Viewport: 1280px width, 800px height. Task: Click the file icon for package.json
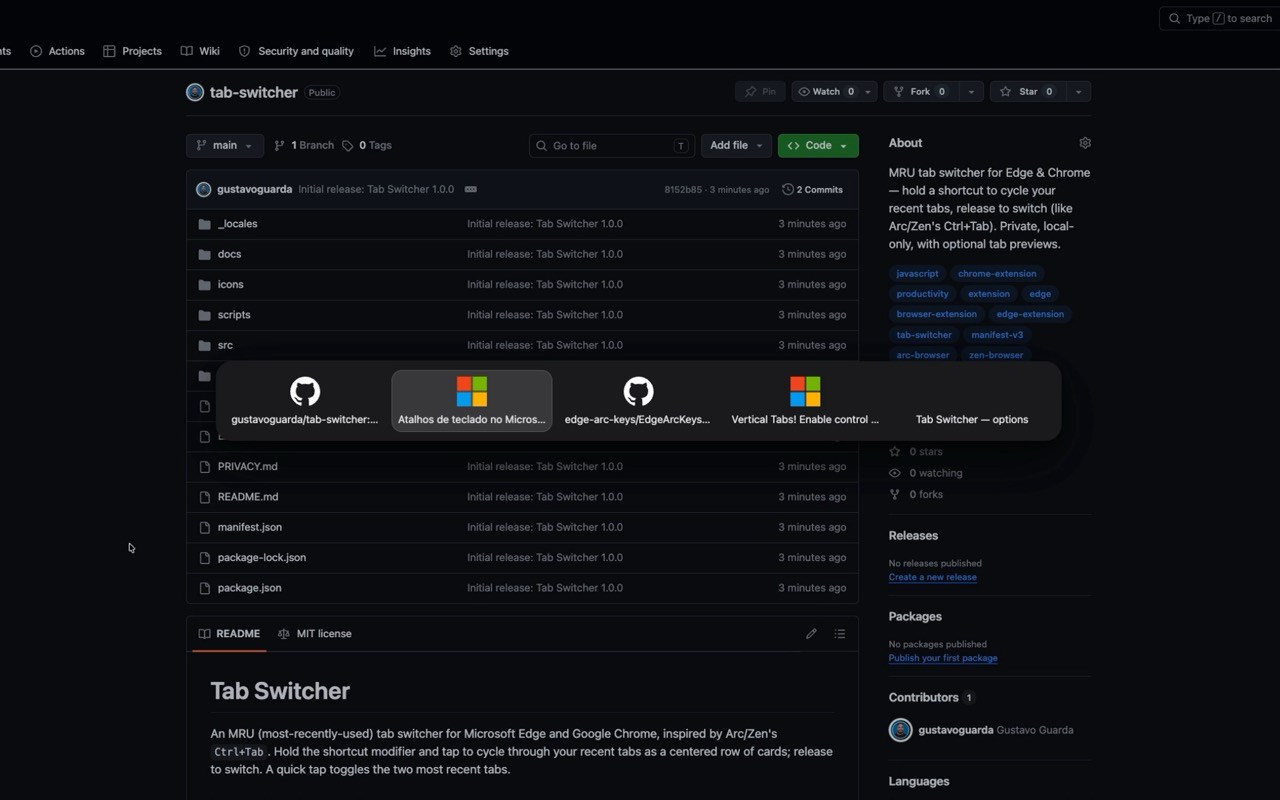205,588
